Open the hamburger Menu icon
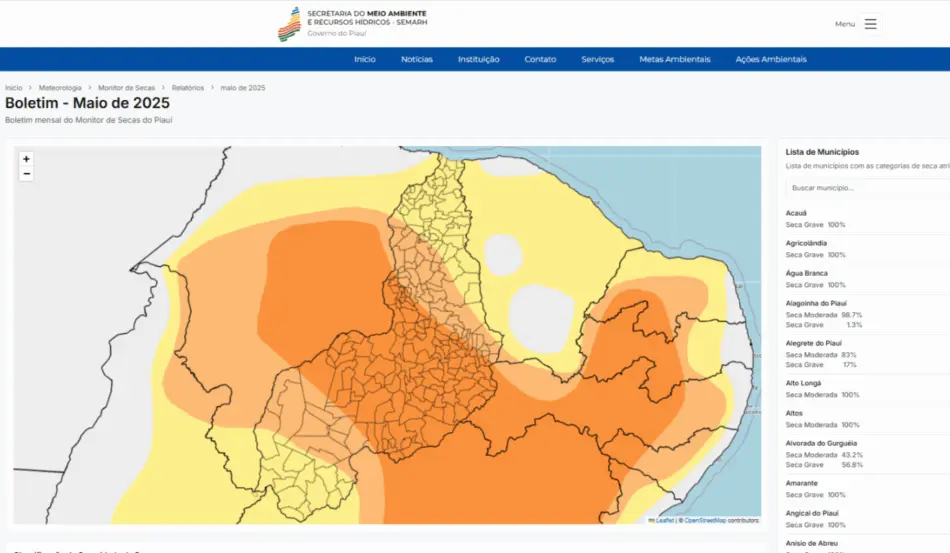 (871, 24)
